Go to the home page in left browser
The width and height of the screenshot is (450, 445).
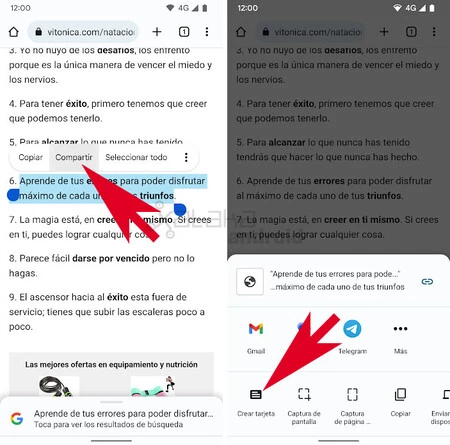pyautogui.click(x=14, y=32)
